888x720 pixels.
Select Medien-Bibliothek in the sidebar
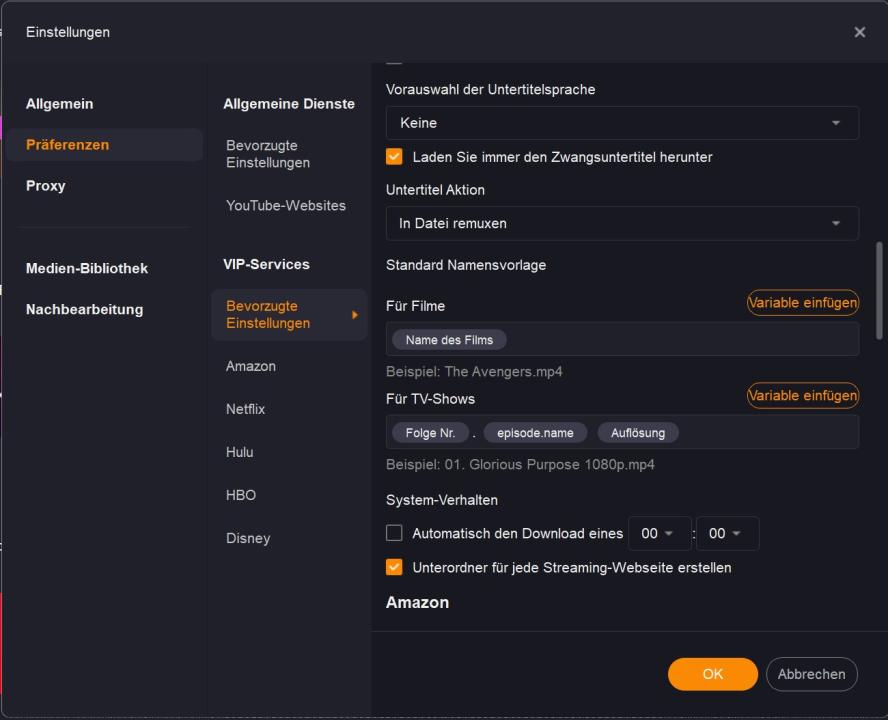[87, 268]
